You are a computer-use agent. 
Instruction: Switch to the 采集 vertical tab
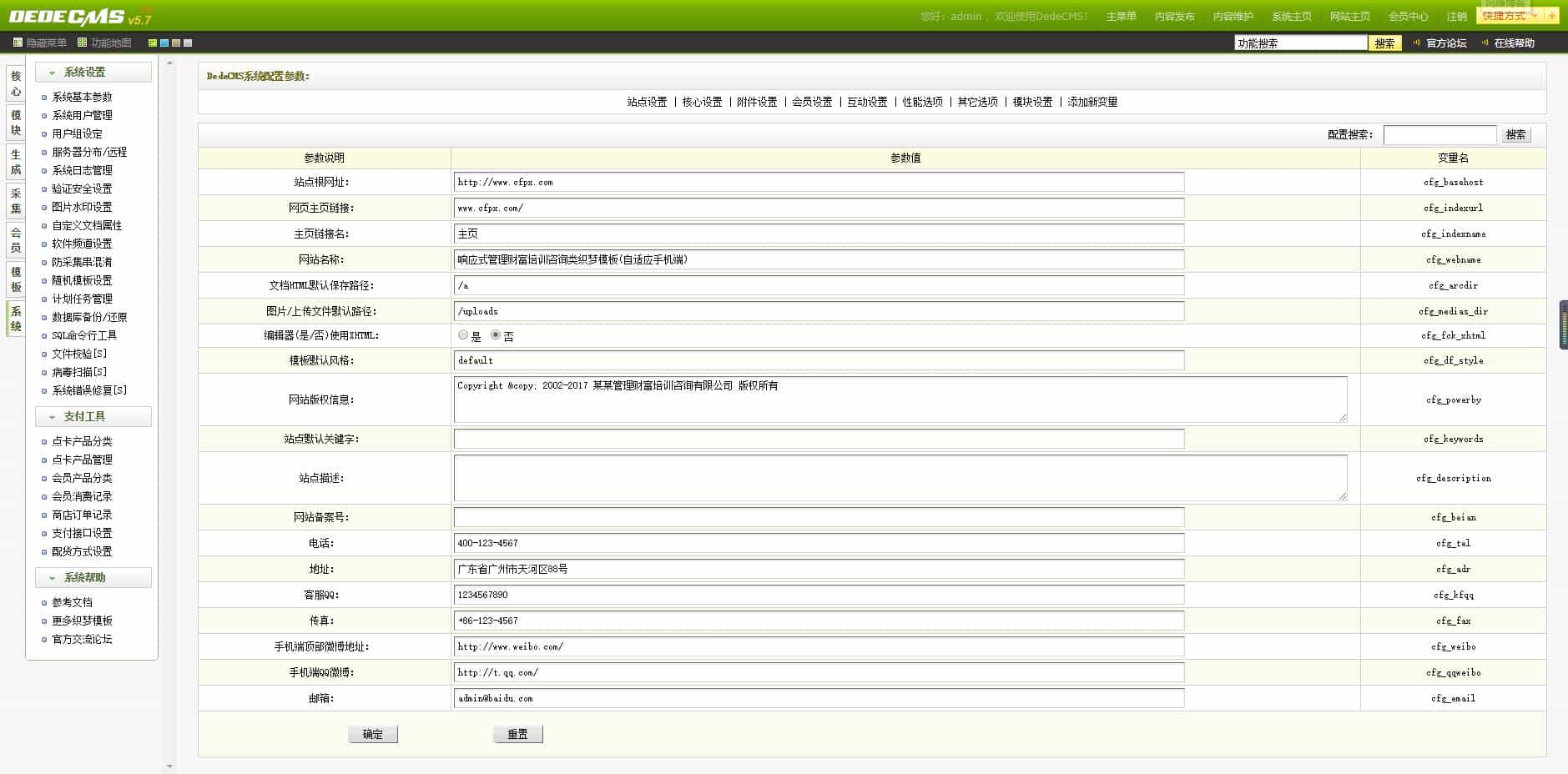pos(16,201)
